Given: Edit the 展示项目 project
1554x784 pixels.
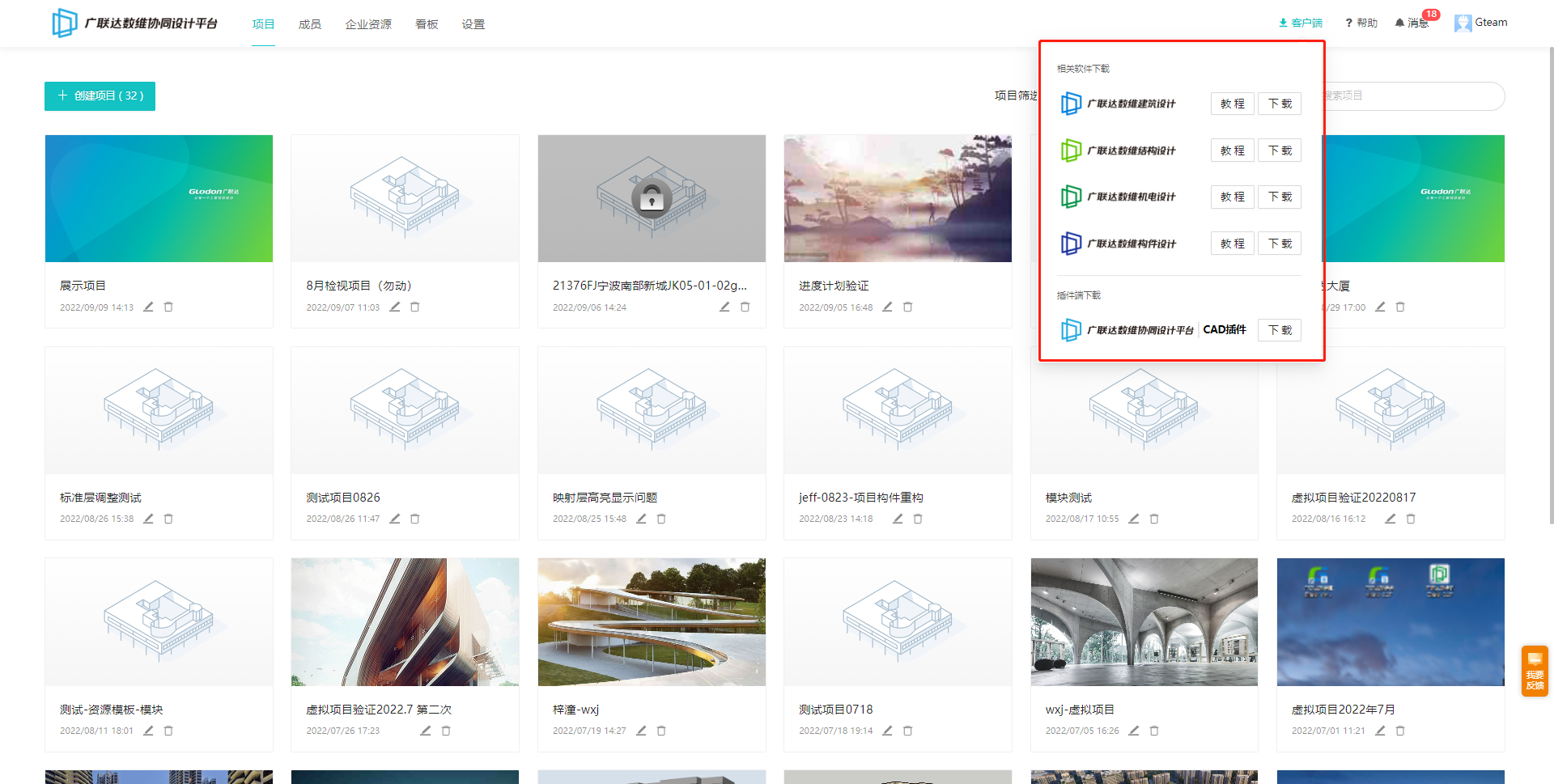Looking at the screenshot, I should [x=148, y=307].
